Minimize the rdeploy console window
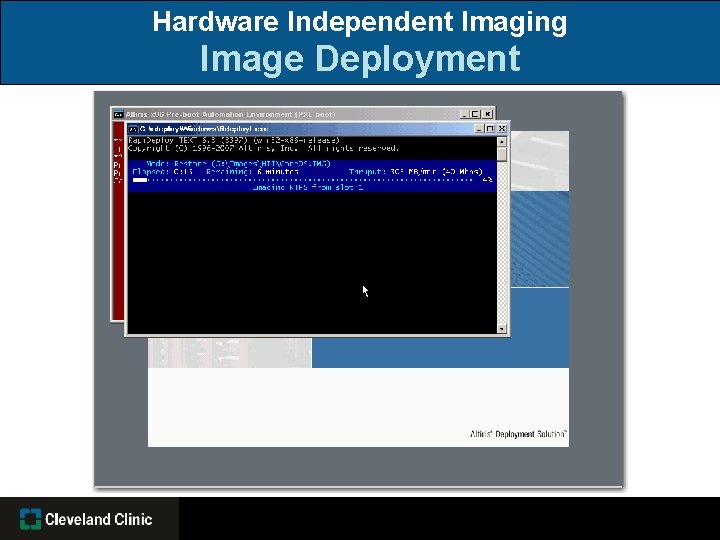 click(x=479, y=129)
